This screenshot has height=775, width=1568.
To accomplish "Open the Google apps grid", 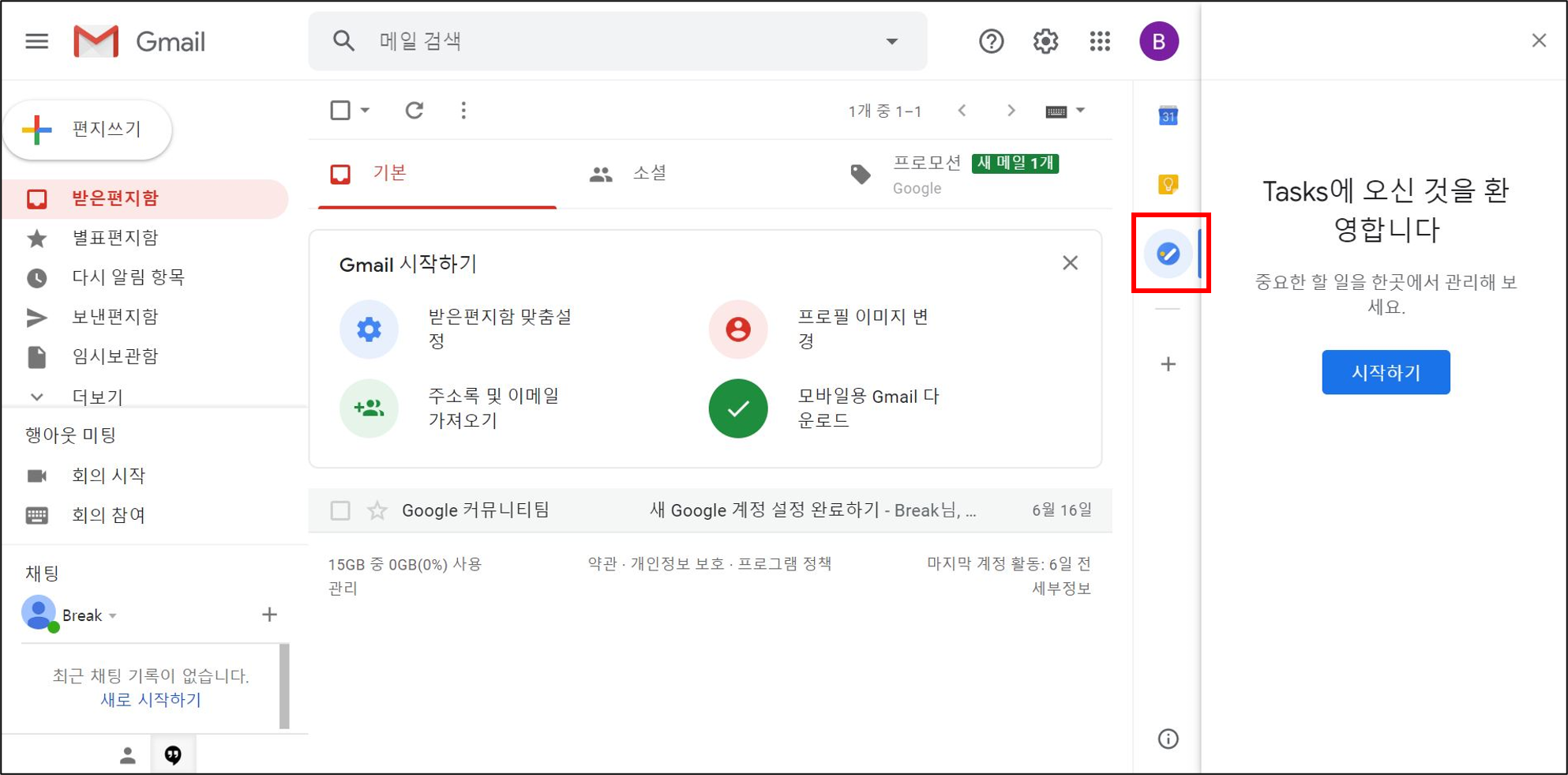I will pos(1100,41).
